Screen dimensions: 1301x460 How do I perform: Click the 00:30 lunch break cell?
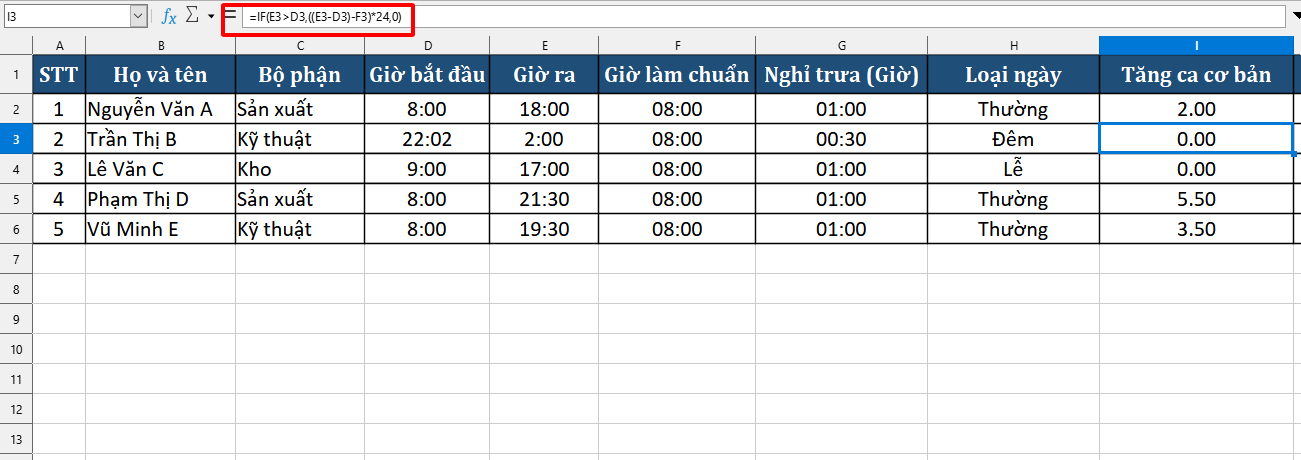841,139
